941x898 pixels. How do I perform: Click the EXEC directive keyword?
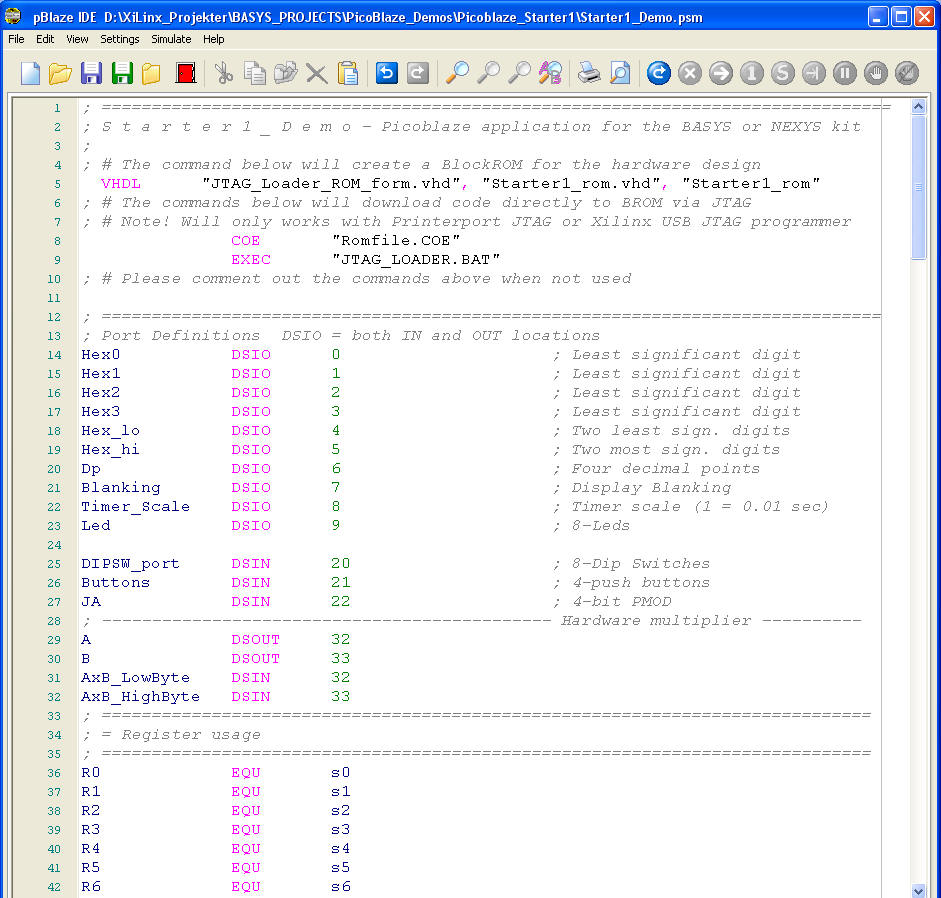tap(251, 260)
